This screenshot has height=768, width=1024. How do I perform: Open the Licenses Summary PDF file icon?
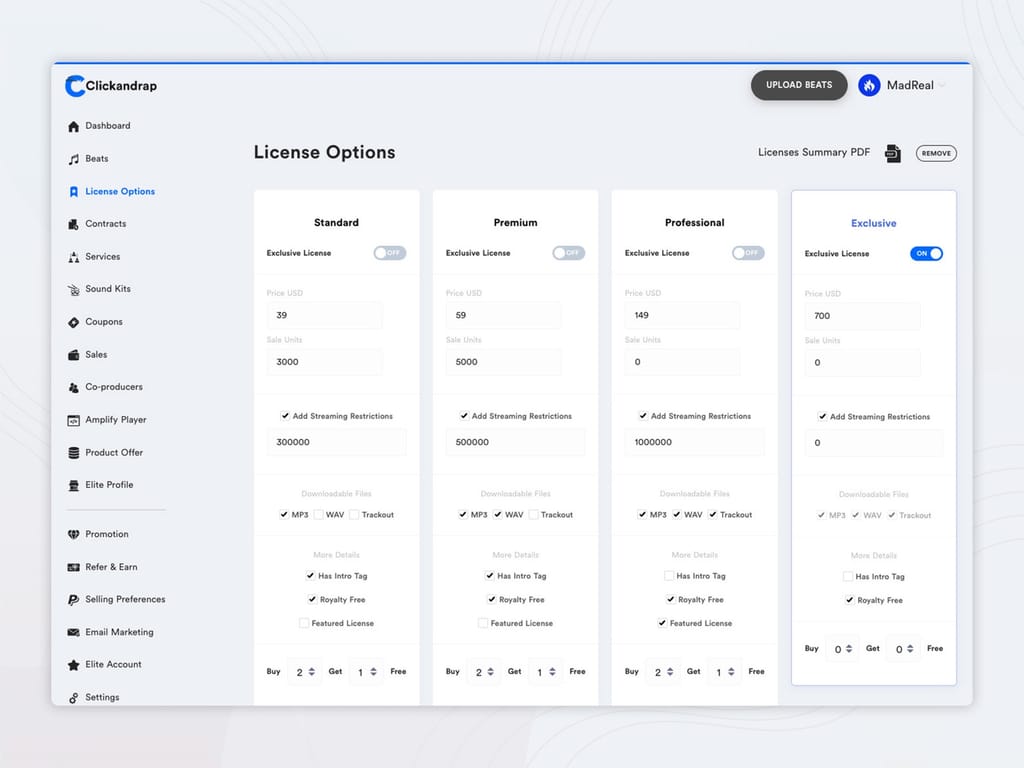coord(893,153)
